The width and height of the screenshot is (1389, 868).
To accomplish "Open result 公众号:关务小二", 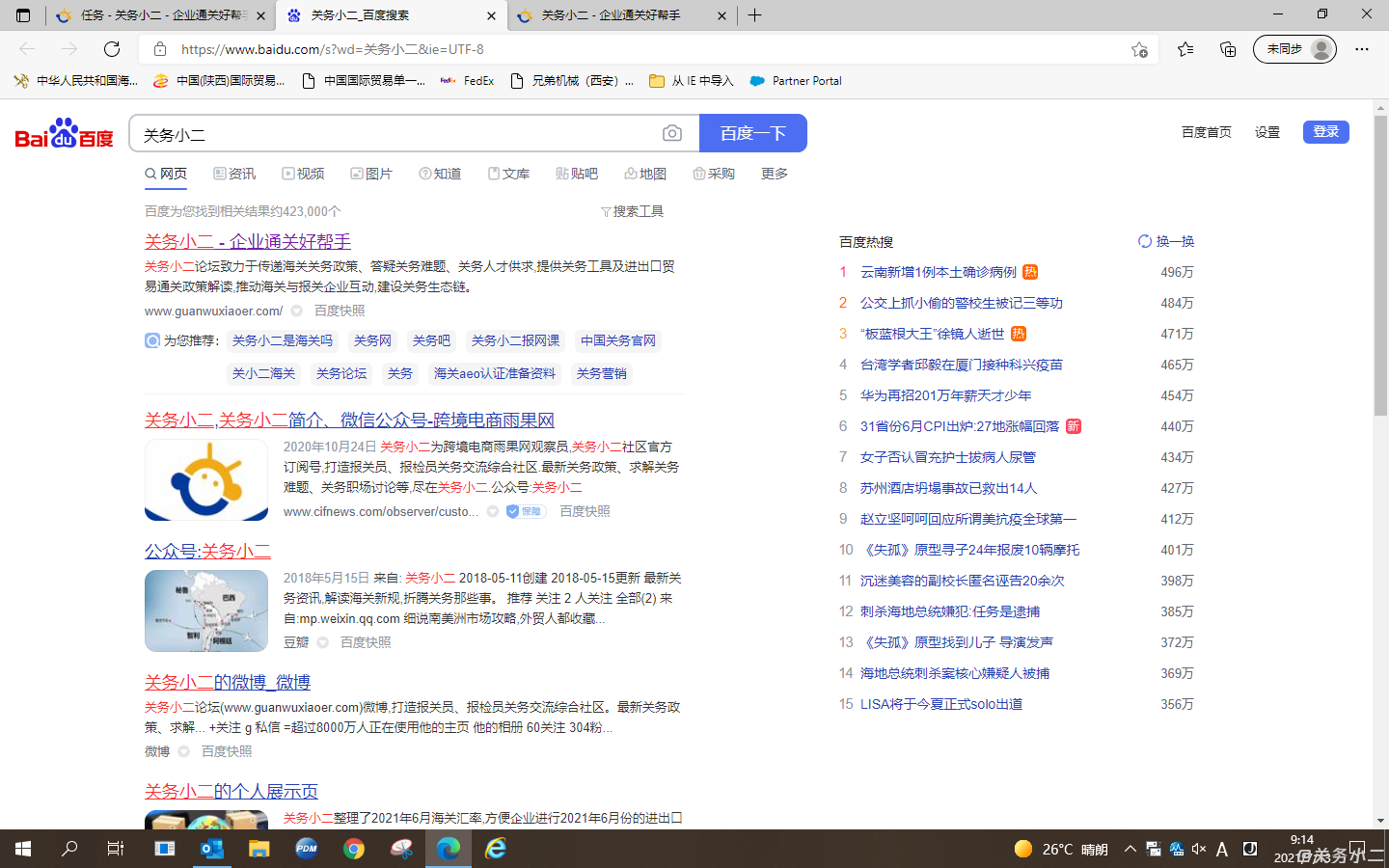I will click(207, 551).
